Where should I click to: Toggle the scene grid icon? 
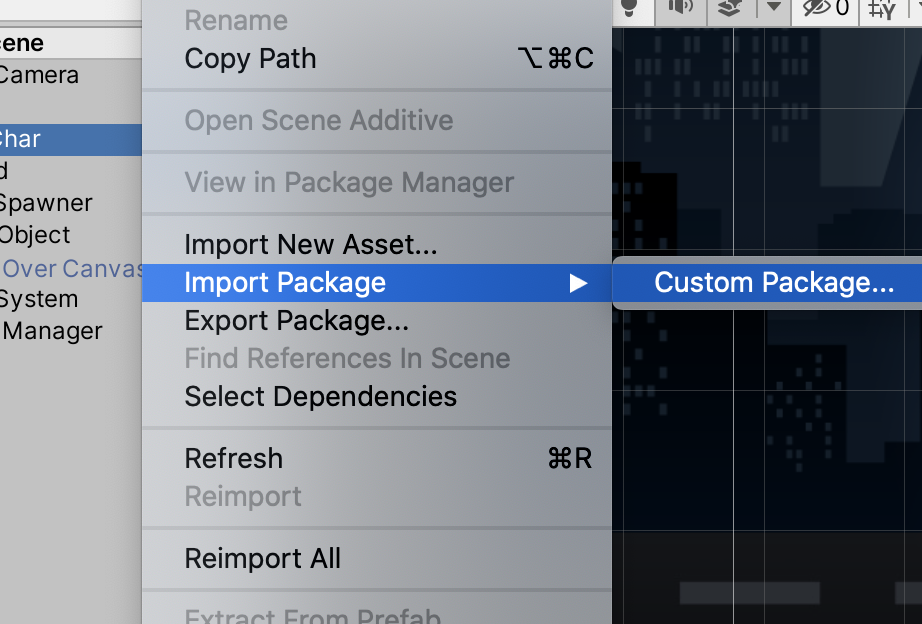(x=882, y=9)
